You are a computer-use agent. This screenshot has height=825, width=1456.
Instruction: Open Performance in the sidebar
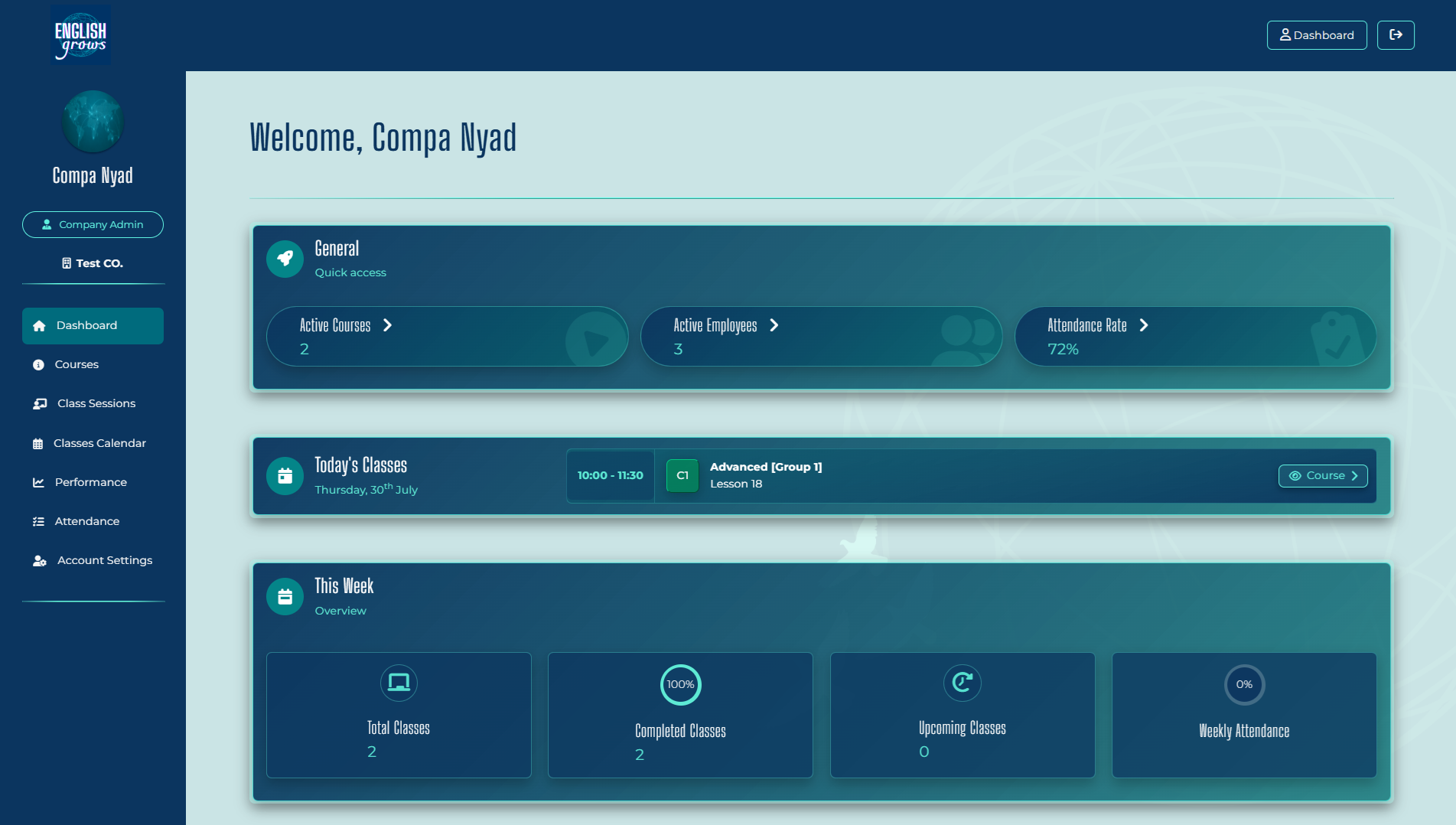point(93,483)
